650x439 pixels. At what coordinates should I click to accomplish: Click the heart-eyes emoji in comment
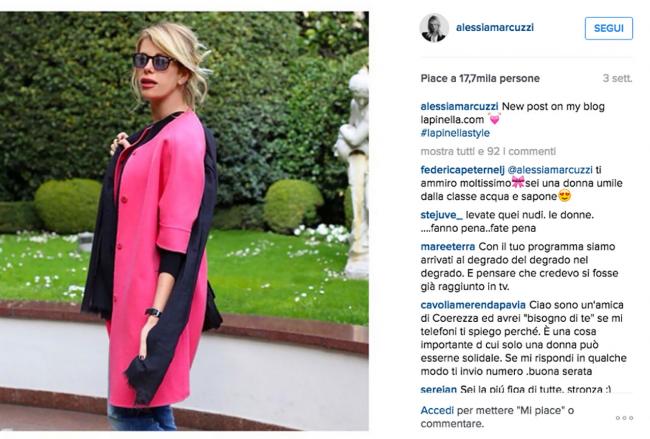(x=565, y=196)
